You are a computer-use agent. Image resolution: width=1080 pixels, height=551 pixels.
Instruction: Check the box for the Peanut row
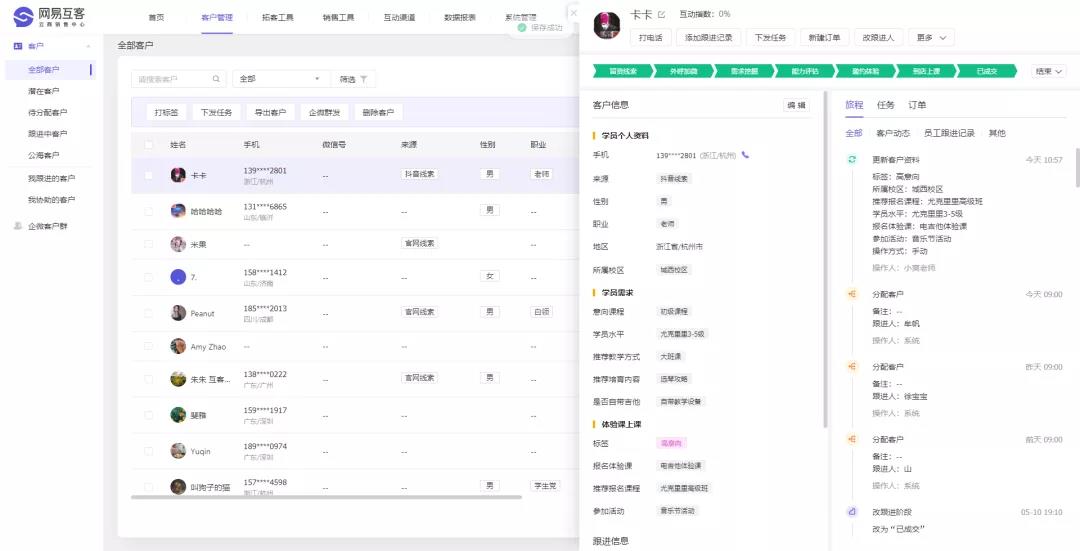tap(148, 313)
